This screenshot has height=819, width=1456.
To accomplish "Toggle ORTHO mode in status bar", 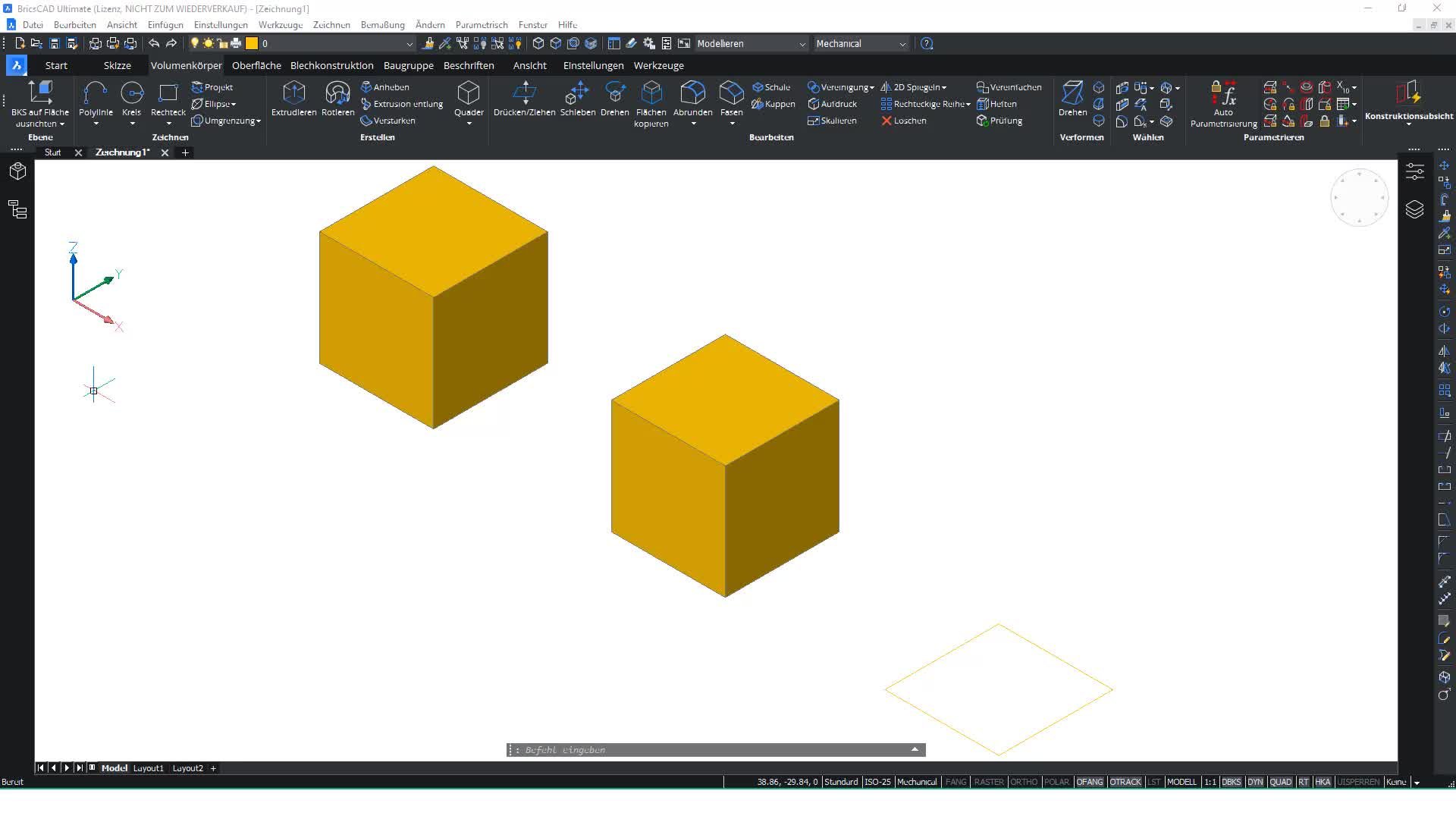I will tap(1024, 782).
